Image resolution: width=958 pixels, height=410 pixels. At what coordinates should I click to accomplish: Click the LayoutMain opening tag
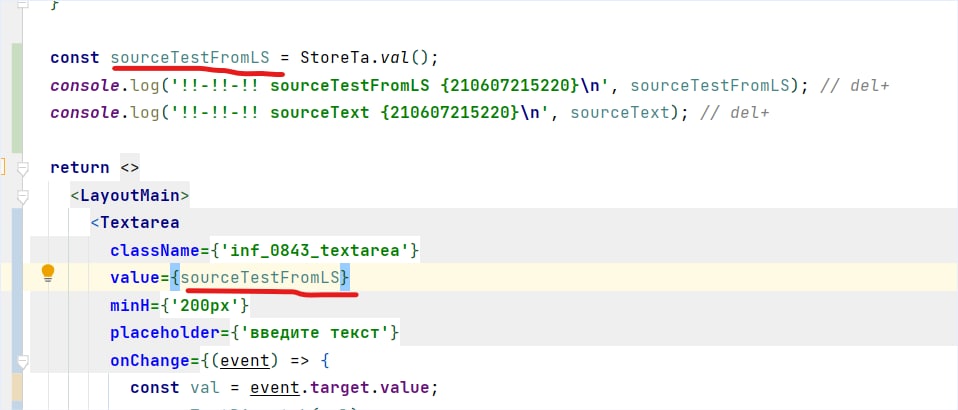coord(130,194)
